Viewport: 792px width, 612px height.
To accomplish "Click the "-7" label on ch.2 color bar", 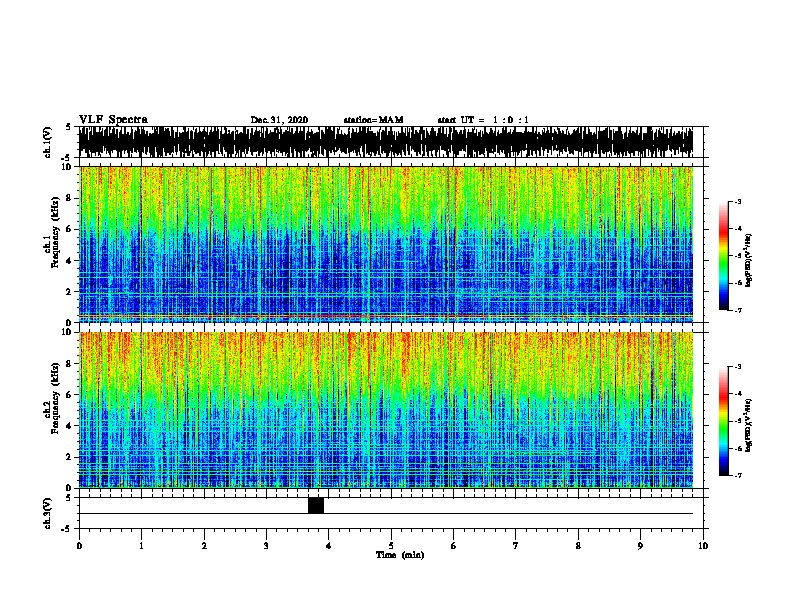I will coord(737,476).
